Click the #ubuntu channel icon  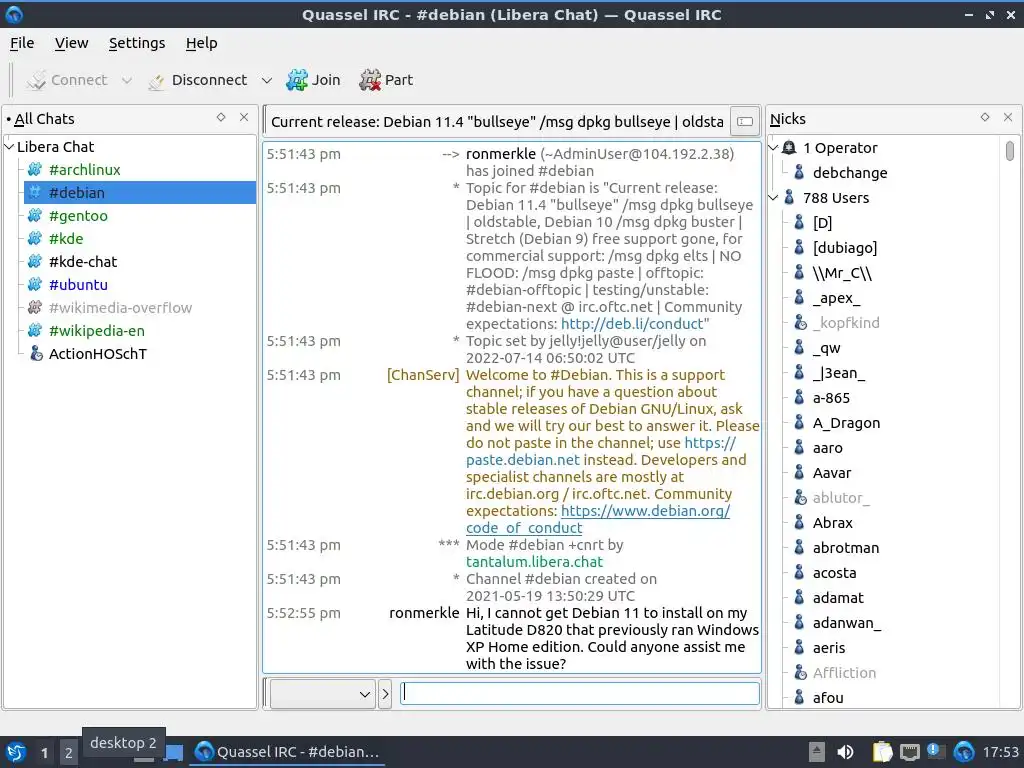point(35,285)
